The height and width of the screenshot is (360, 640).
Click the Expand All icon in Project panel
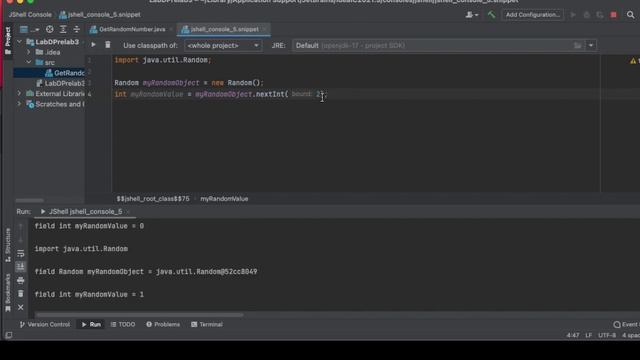pos(63,29)
